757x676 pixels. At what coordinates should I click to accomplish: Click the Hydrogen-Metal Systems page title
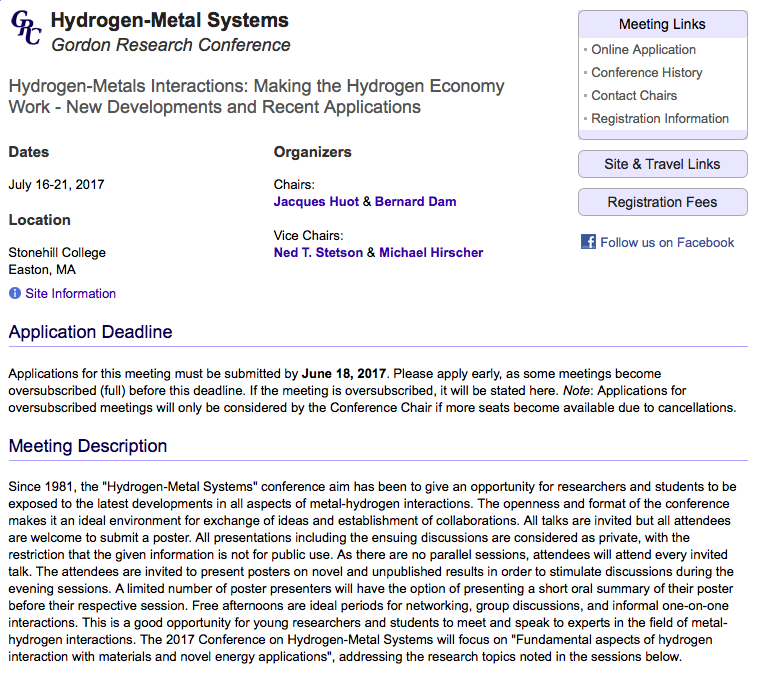point(169,20)
